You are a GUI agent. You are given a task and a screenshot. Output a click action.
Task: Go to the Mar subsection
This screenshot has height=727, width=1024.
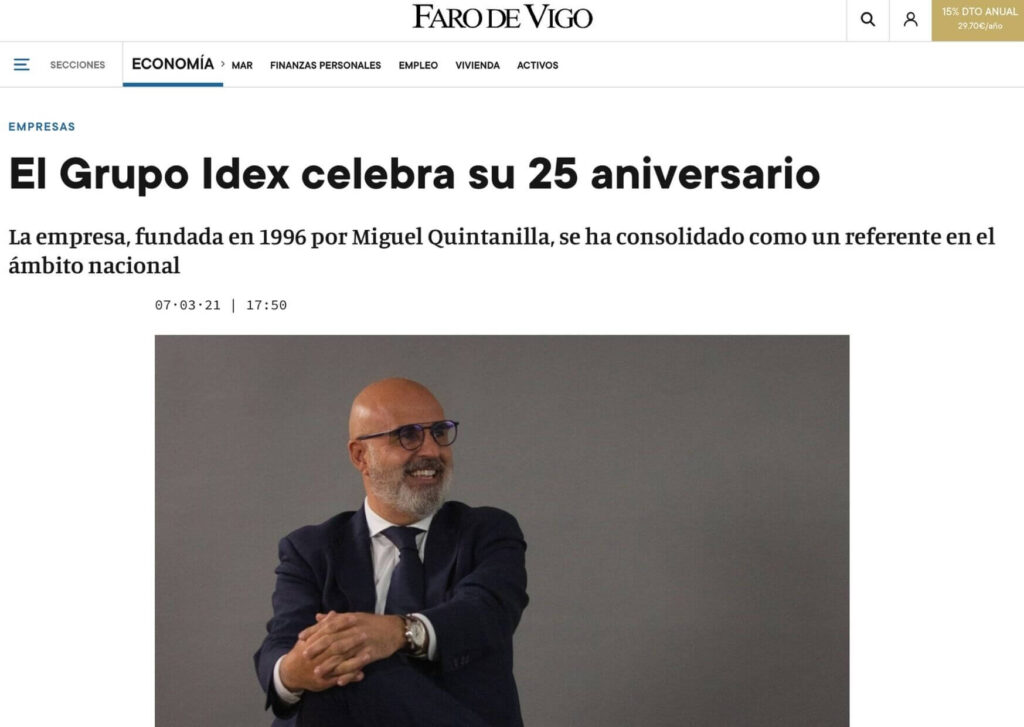(x=242, y=65)
